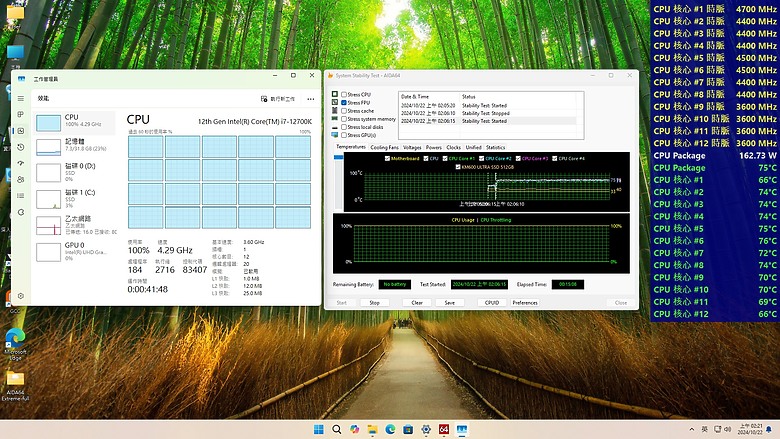Viewport: 780px width, 439px height.
Task: Toggle Motherboard temperature graph checkbox
Action: (387, 159)
